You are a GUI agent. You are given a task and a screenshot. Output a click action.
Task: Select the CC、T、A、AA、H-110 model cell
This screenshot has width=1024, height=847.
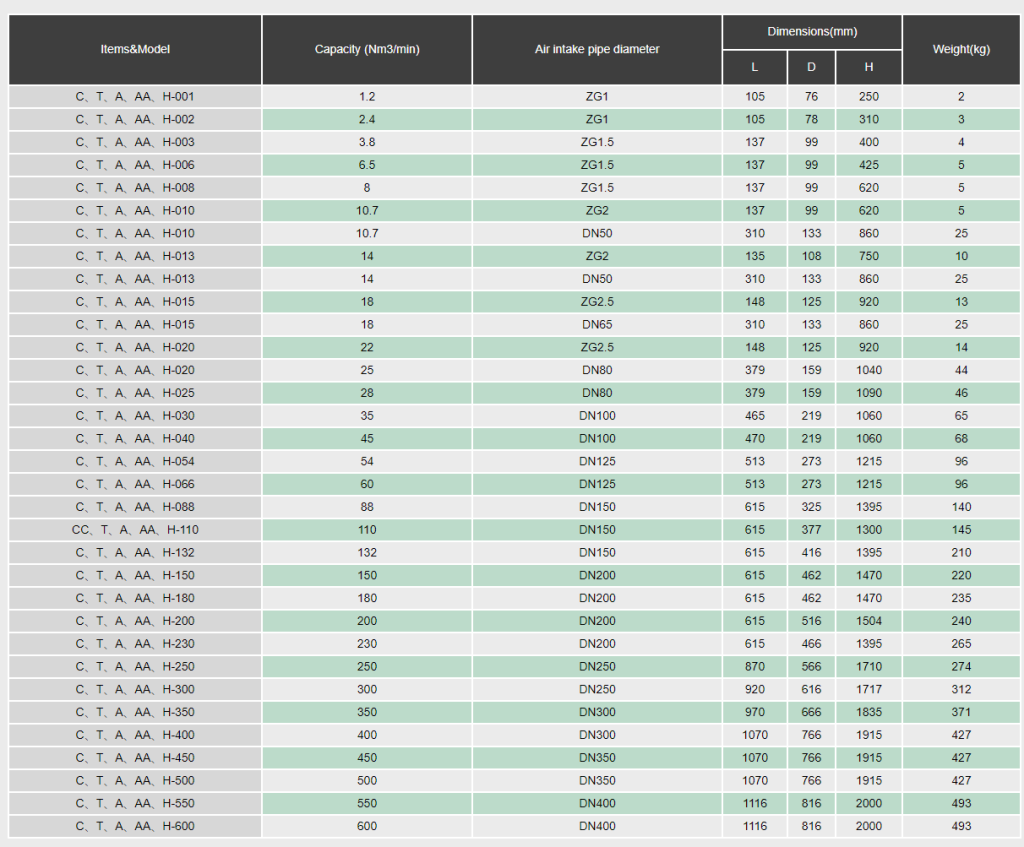[135, 530]
